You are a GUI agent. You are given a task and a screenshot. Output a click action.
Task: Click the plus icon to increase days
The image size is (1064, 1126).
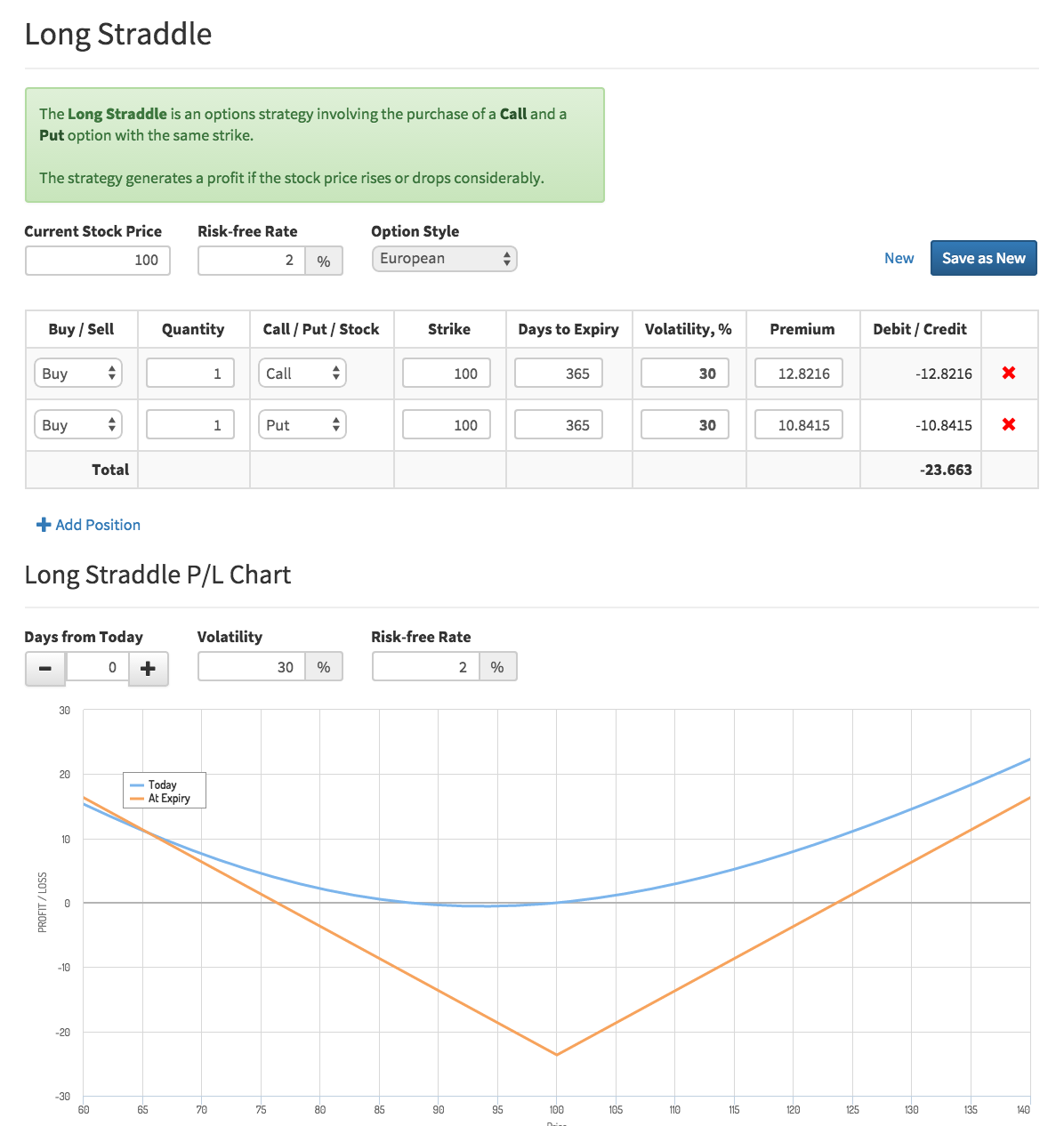coord(149,668)
